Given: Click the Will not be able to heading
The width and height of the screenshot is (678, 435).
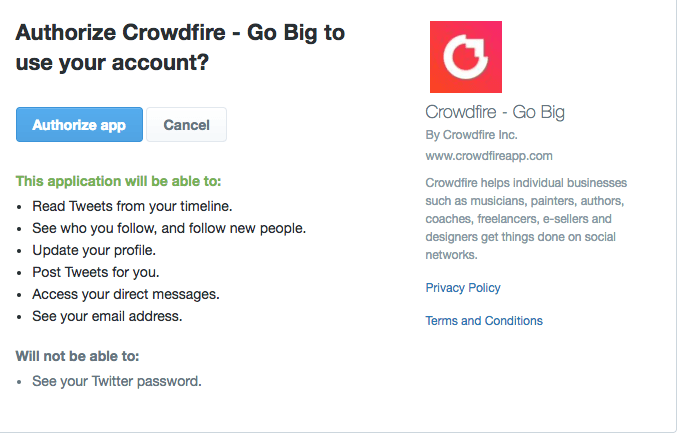Looking at the screenshot, I should pyautogui.click(x=77, y=356).
